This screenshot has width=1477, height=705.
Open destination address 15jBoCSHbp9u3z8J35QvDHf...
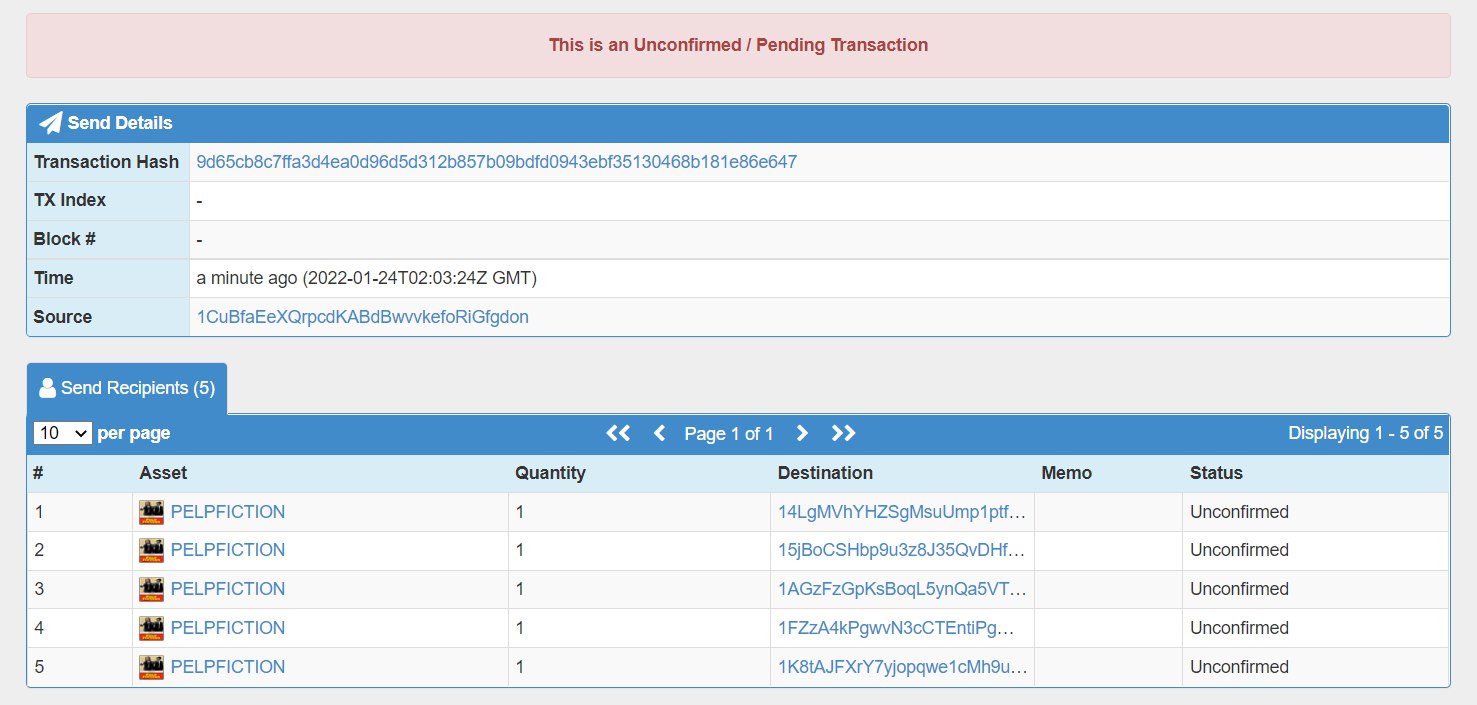(902, 550)
